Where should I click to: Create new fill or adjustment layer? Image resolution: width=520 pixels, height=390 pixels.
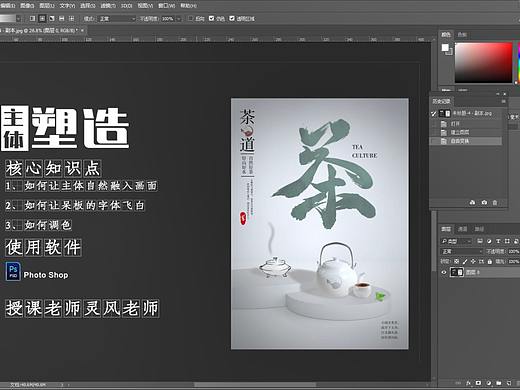tap(489, 383)
